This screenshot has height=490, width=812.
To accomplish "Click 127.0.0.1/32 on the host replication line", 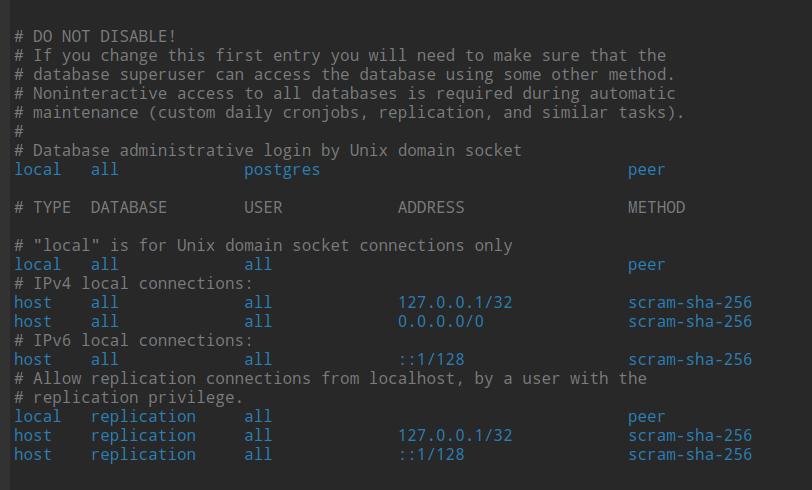I will coord(455,435).
